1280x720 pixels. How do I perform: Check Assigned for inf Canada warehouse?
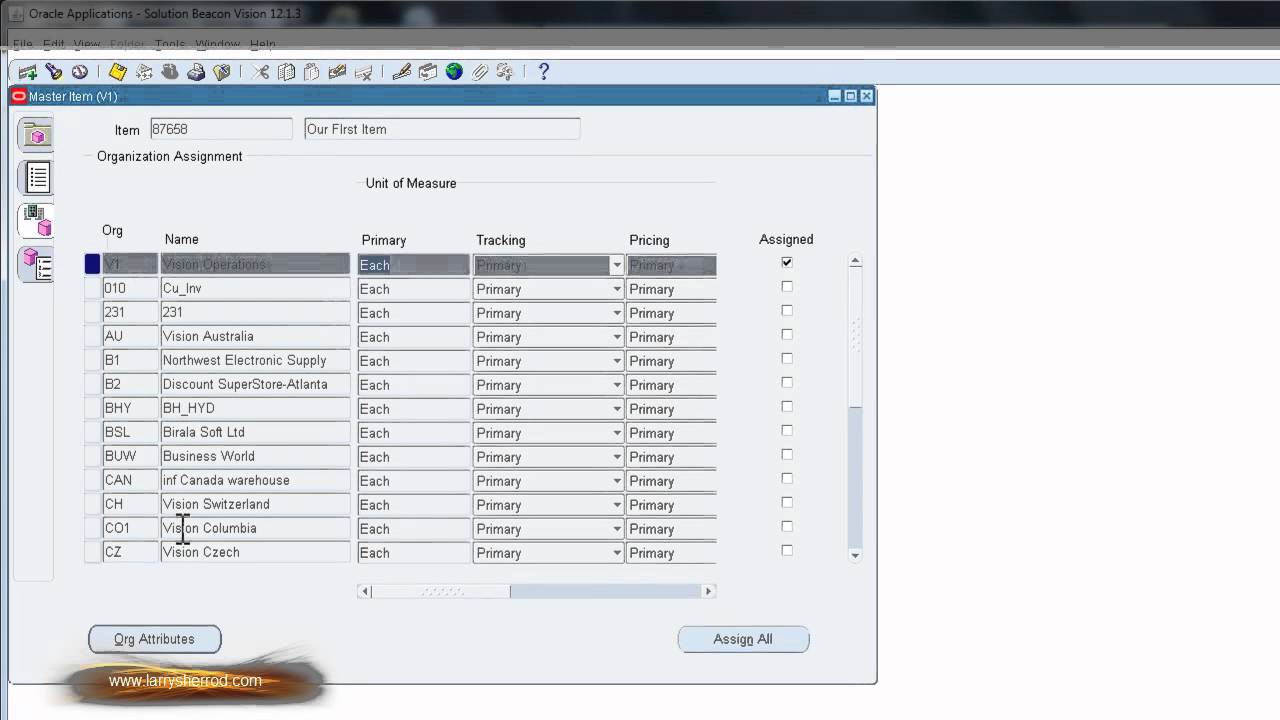tap(787, 478)
